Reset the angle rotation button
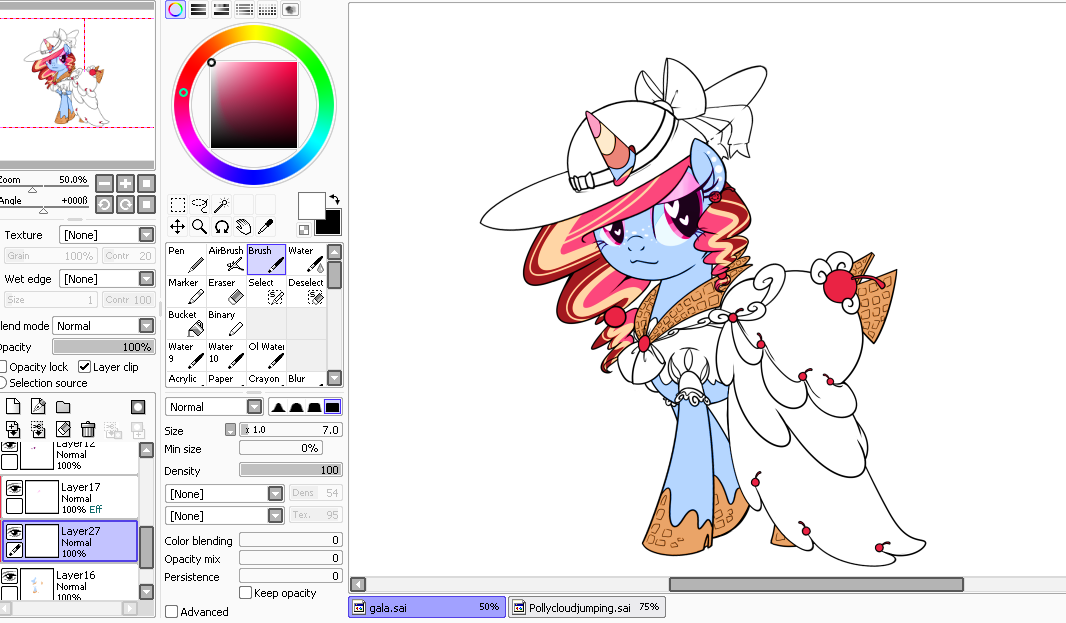 click(x=146, y=204)
